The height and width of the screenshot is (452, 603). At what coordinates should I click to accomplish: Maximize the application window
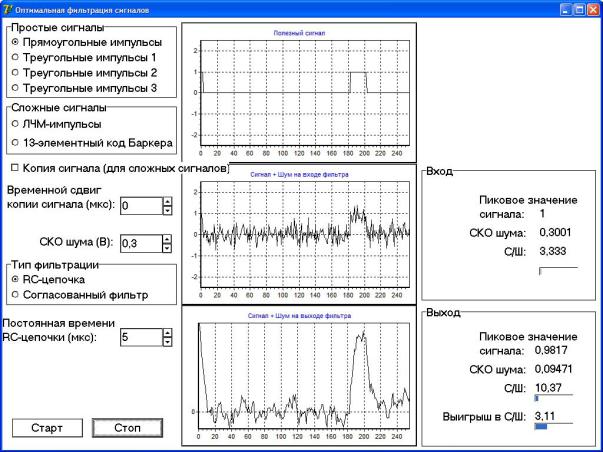click(x=579, y=10)
